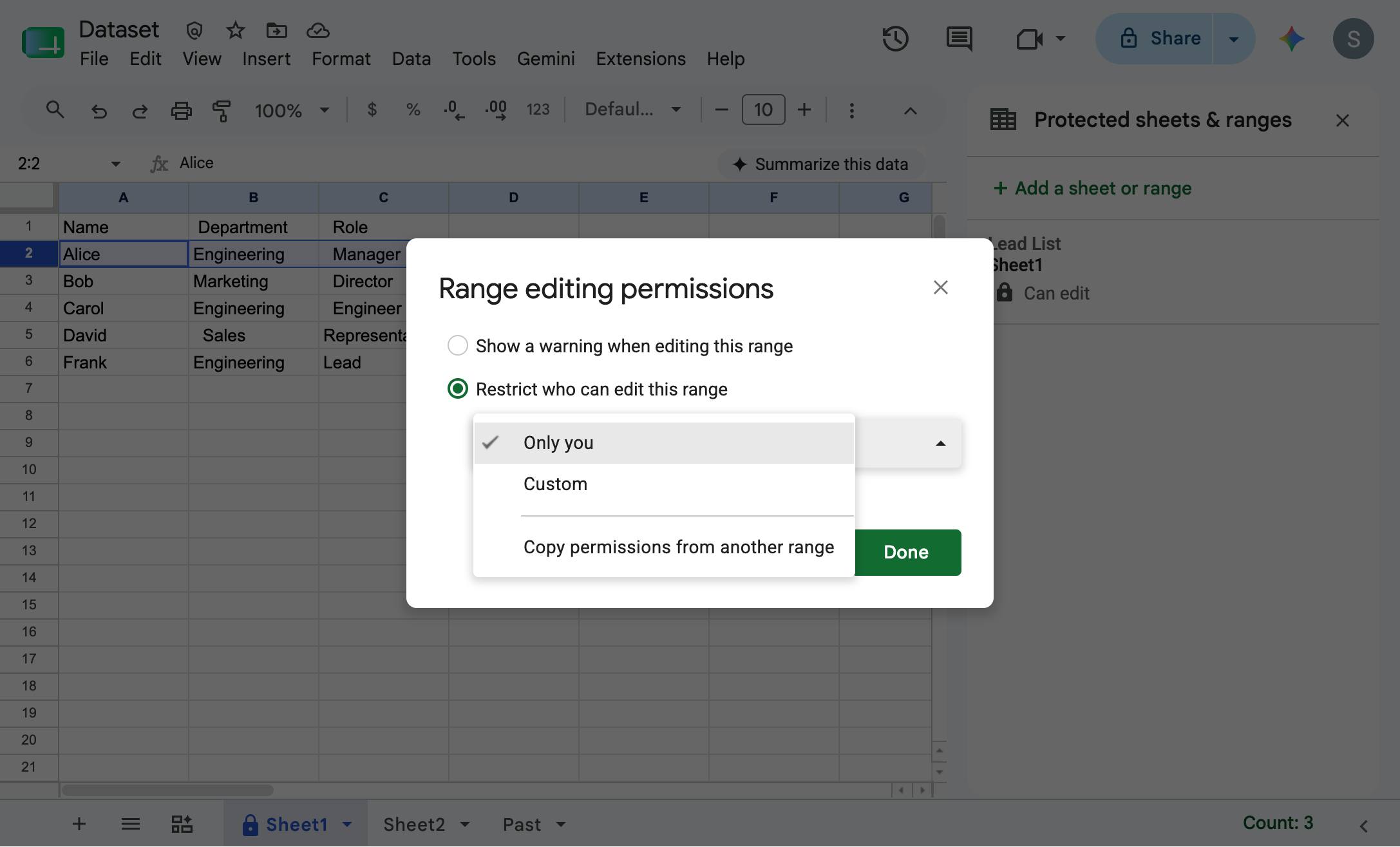Open toolbar more options three dots

click(851, 111)
